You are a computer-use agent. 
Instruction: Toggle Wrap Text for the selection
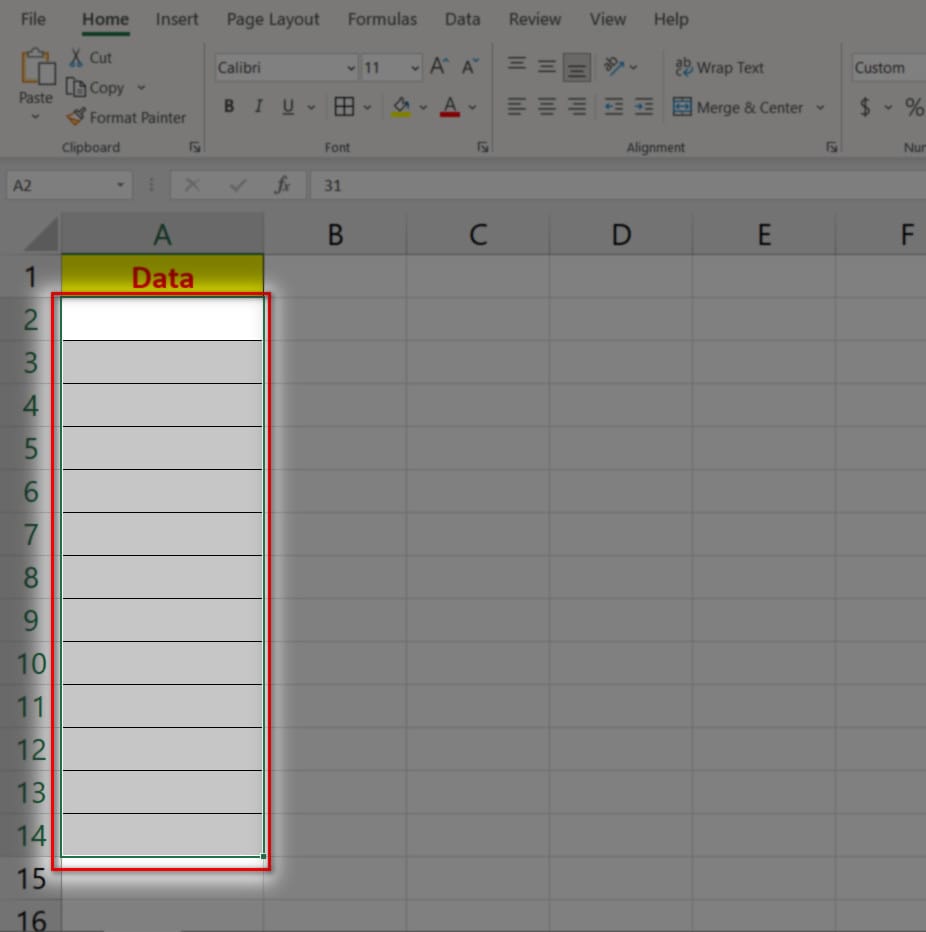pos(719,68)
